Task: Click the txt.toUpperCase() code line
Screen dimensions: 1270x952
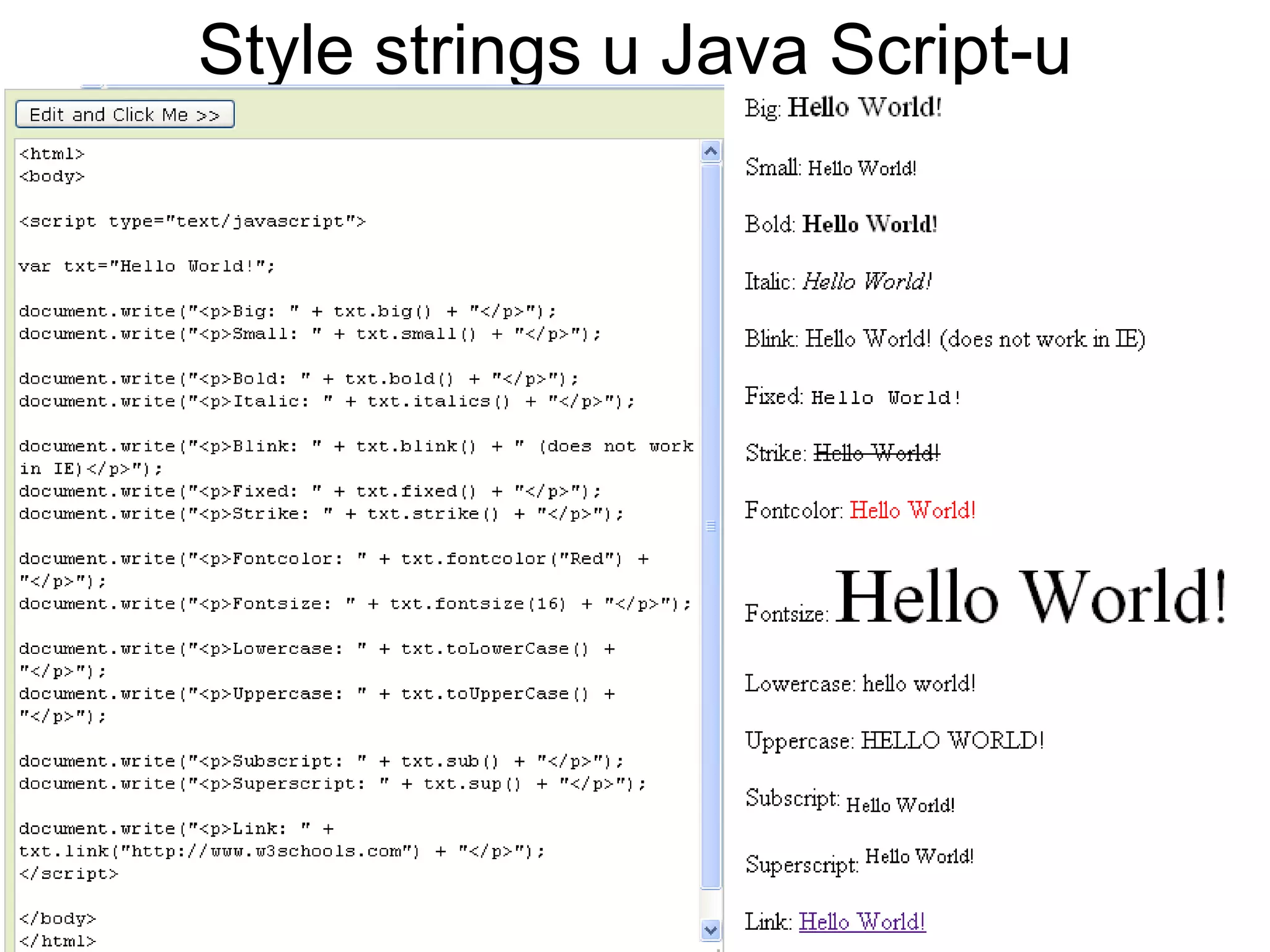Action: (x=317, y=705)
